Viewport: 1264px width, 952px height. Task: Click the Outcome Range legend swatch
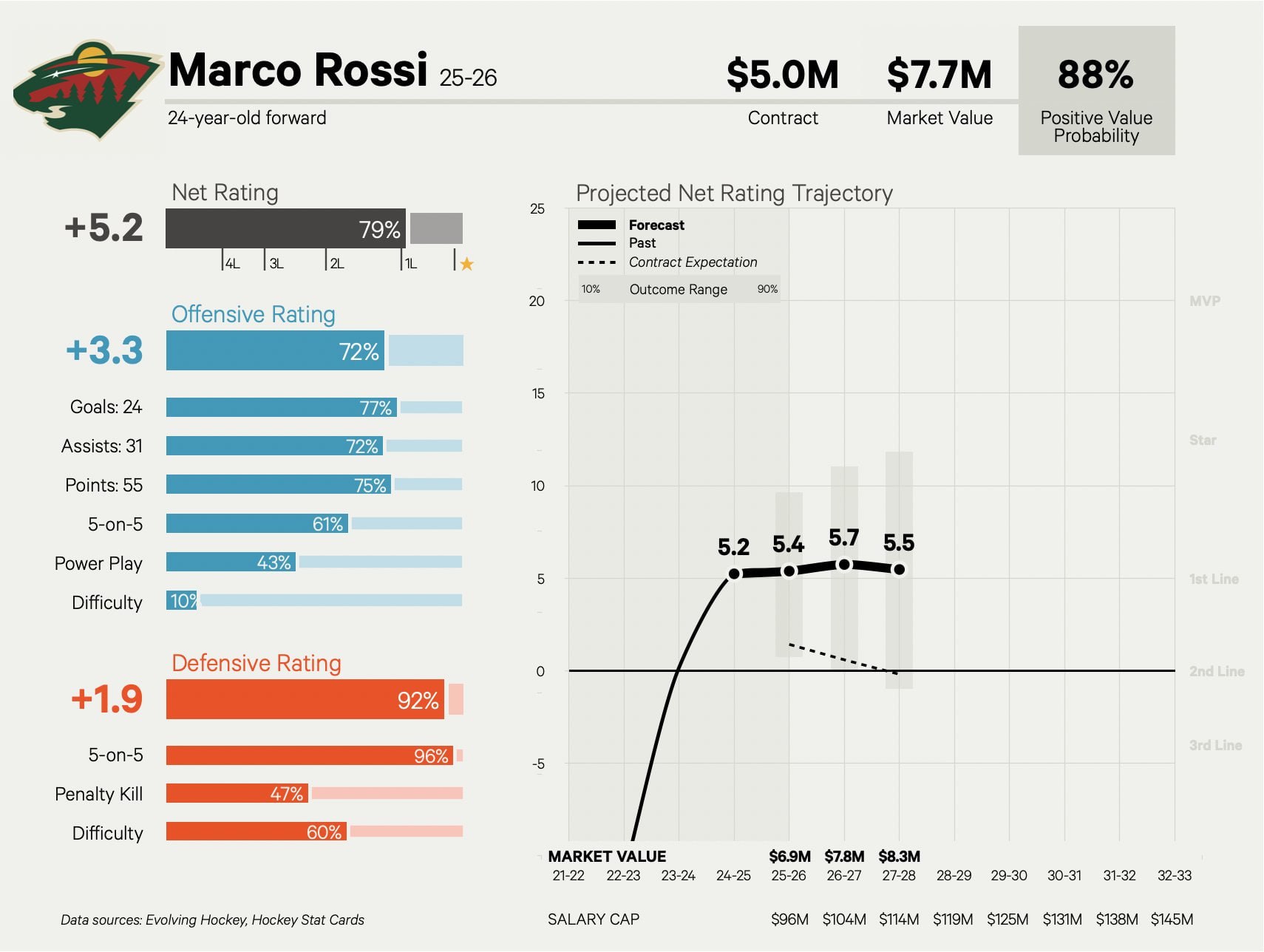pyautogui.click(x=679, y=289)
